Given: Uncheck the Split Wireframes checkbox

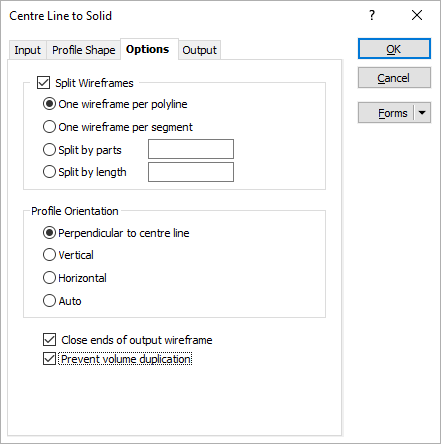Looking at the screenshot, I should [x=44, y=83].
